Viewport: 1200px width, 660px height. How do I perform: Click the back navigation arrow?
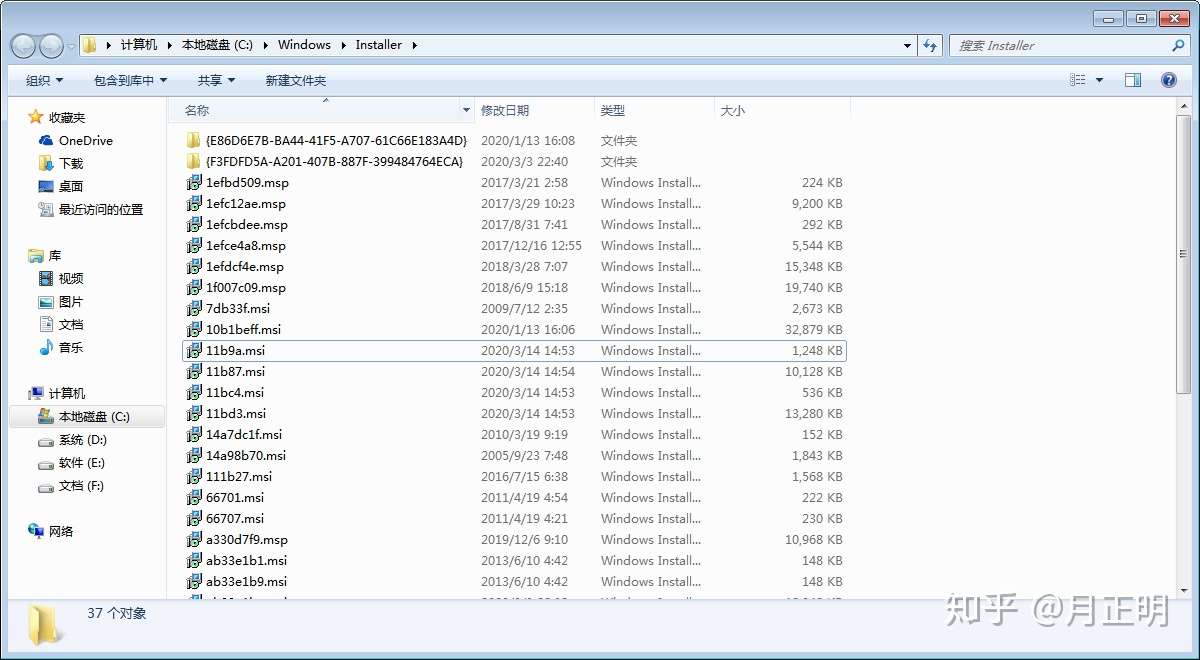point(22,45)
